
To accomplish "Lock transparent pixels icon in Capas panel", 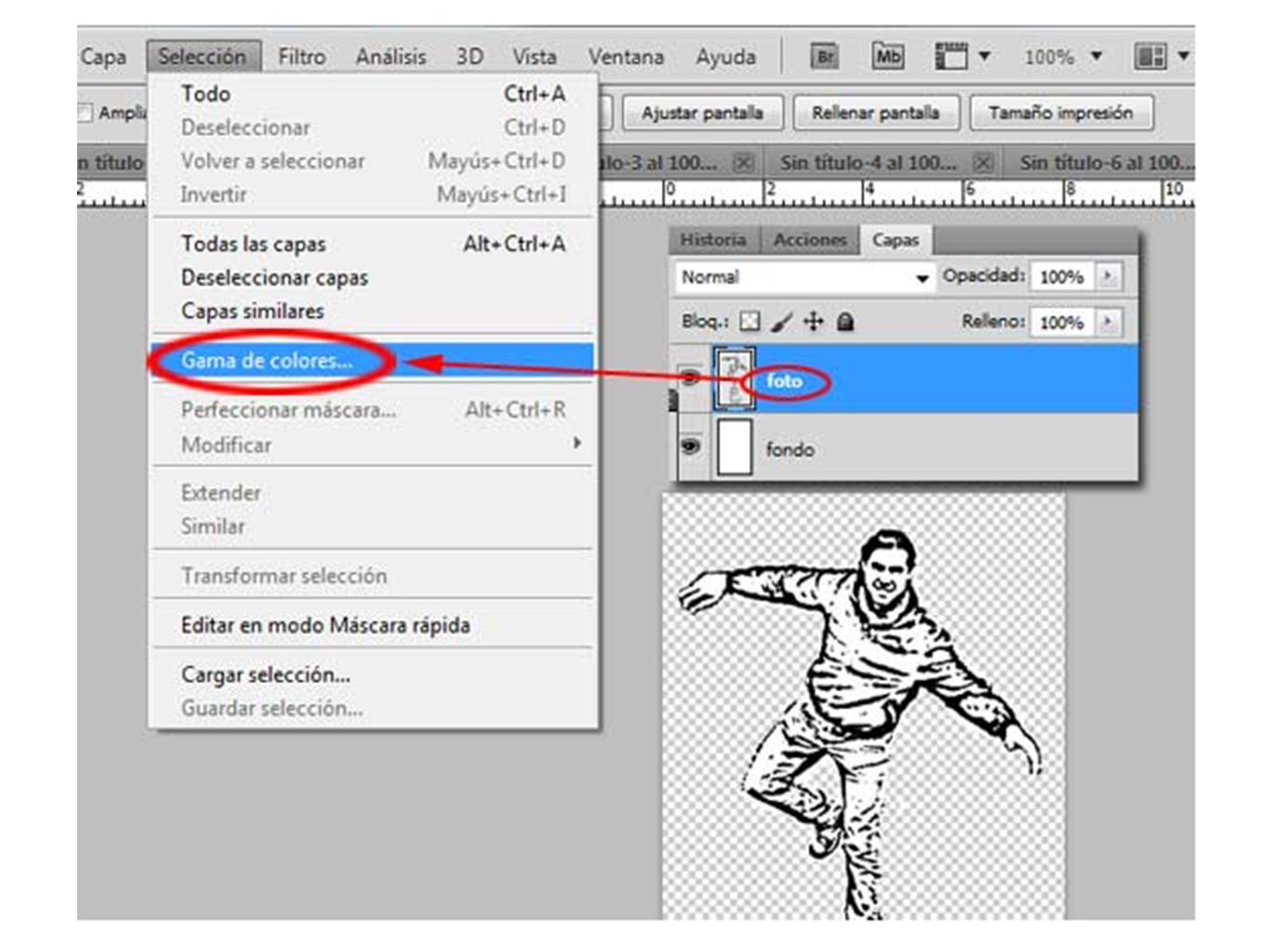I will [749, 322].
